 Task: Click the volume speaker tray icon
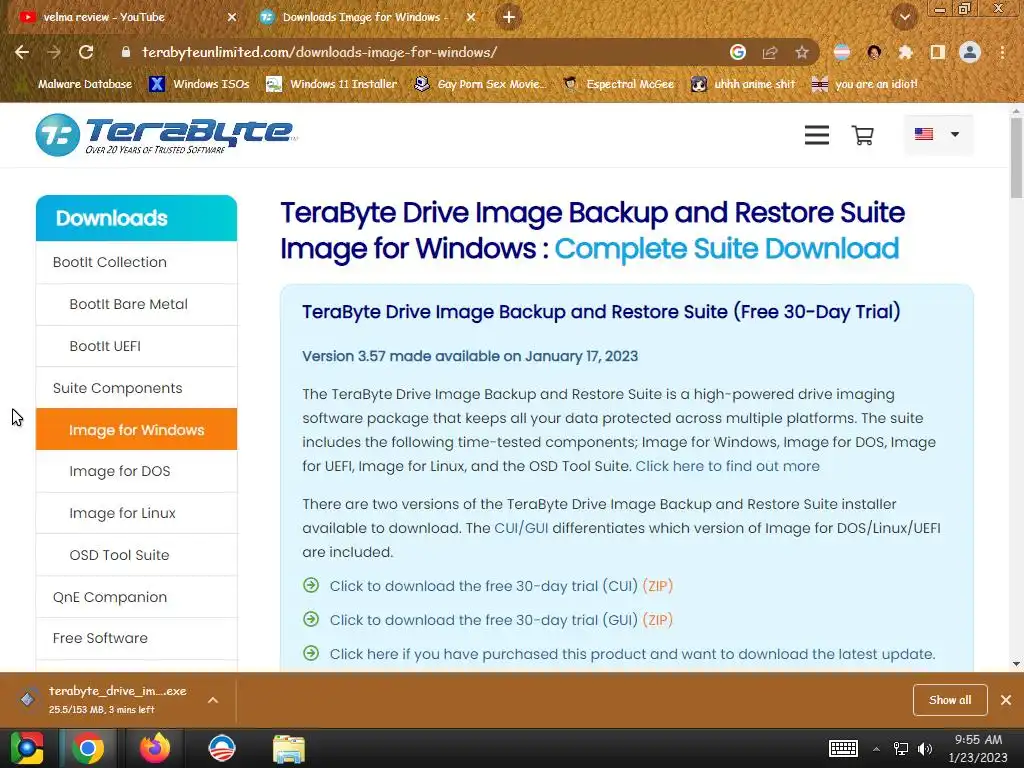[925, 749]
